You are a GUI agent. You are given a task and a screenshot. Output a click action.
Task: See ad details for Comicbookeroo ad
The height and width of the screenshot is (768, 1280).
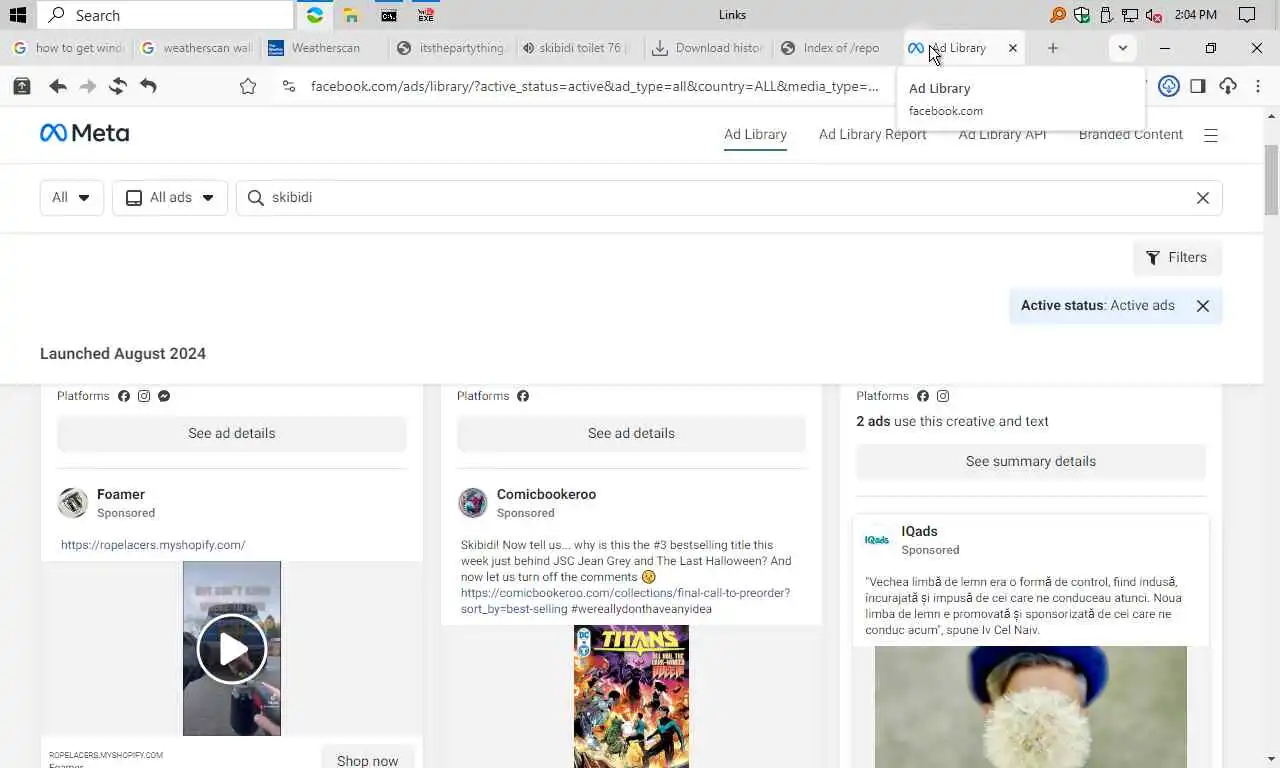point(631,434)
